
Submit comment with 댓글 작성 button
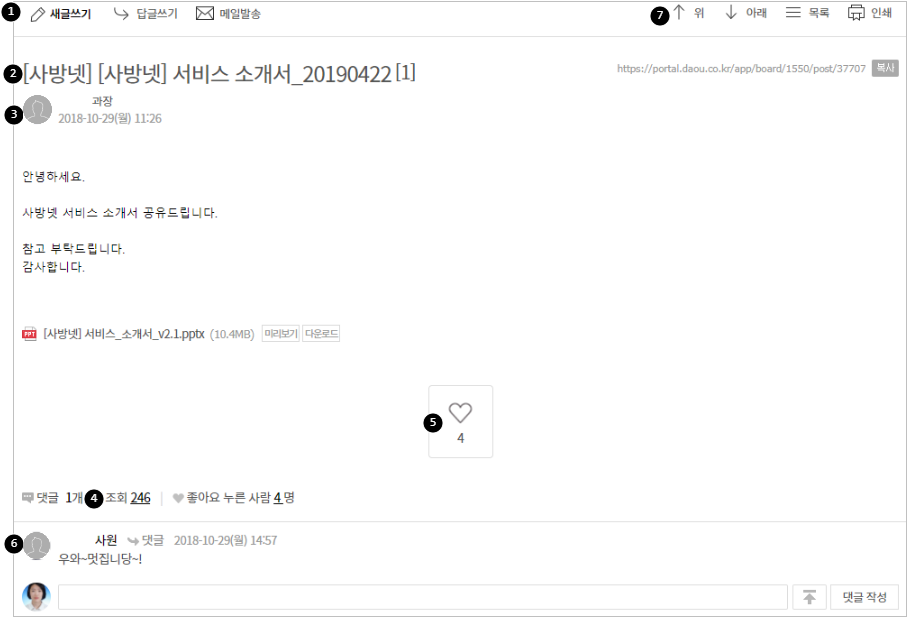(865, 597)
